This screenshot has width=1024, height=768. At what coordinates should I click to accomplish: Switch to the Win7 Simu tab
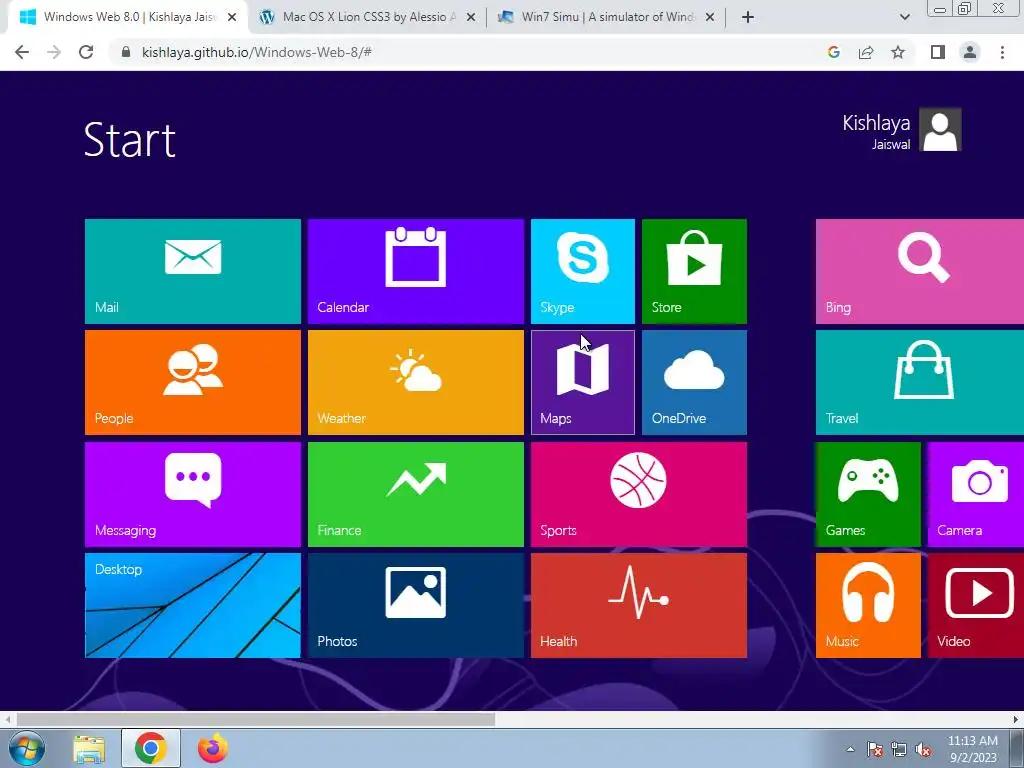coord(607,17)
